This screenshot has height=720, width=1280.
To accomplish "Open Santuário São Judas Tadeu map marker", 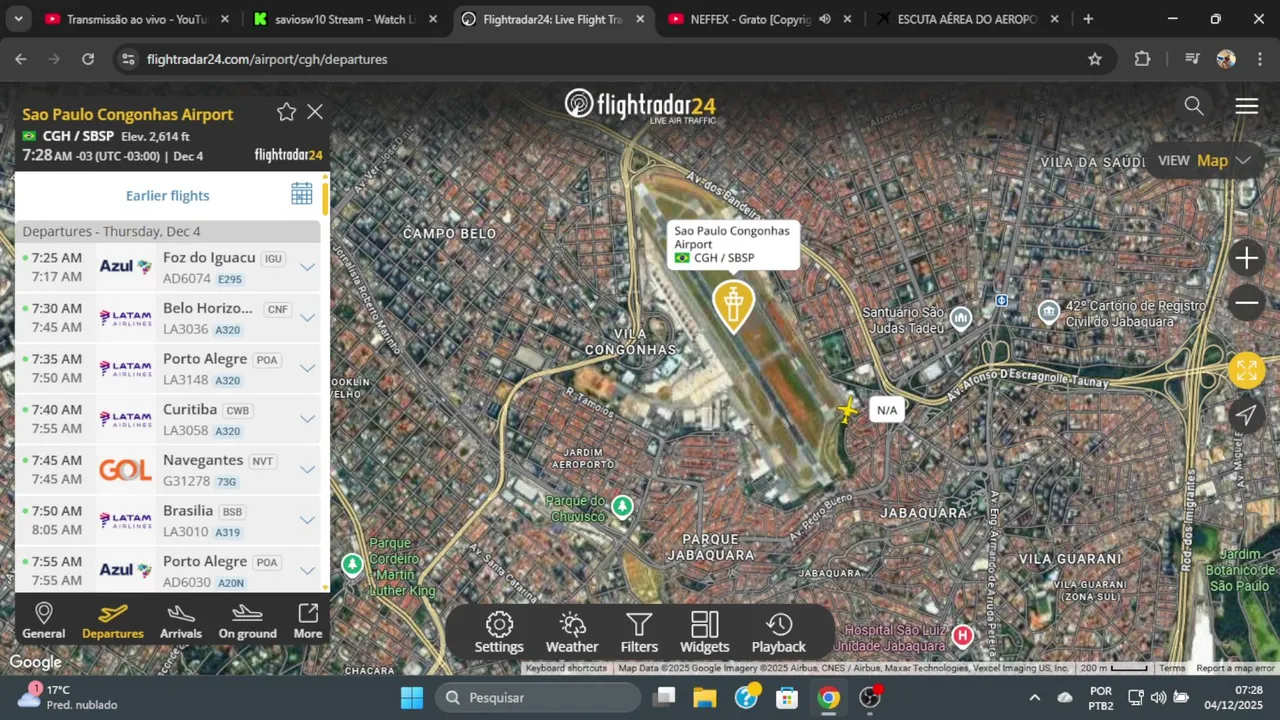I will point(961,318).
